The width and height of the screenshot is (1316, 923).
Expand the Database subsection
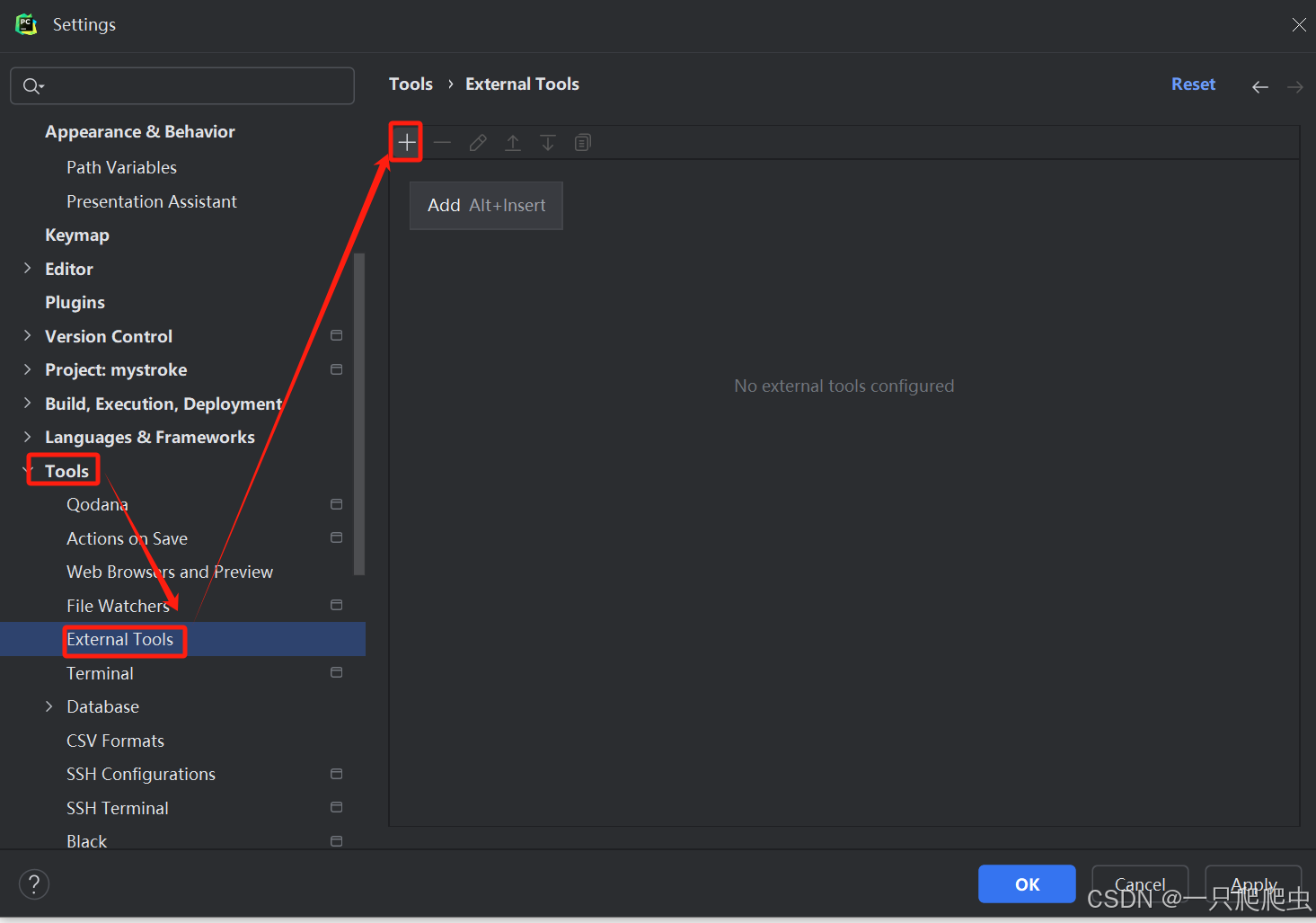[49, 706]
